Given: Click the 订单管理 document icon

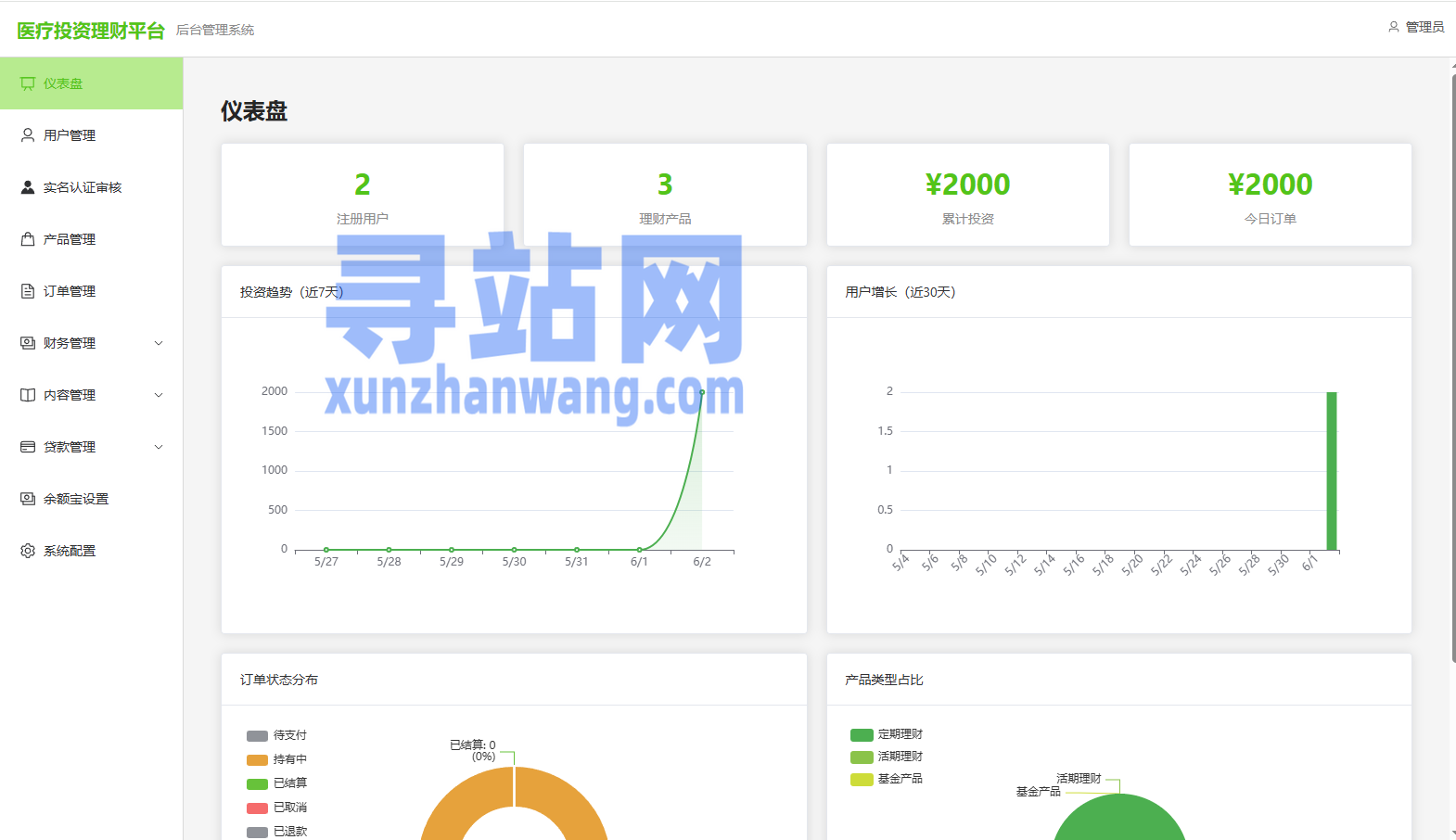Looking at the screenshot, I should tap(28, 291).
